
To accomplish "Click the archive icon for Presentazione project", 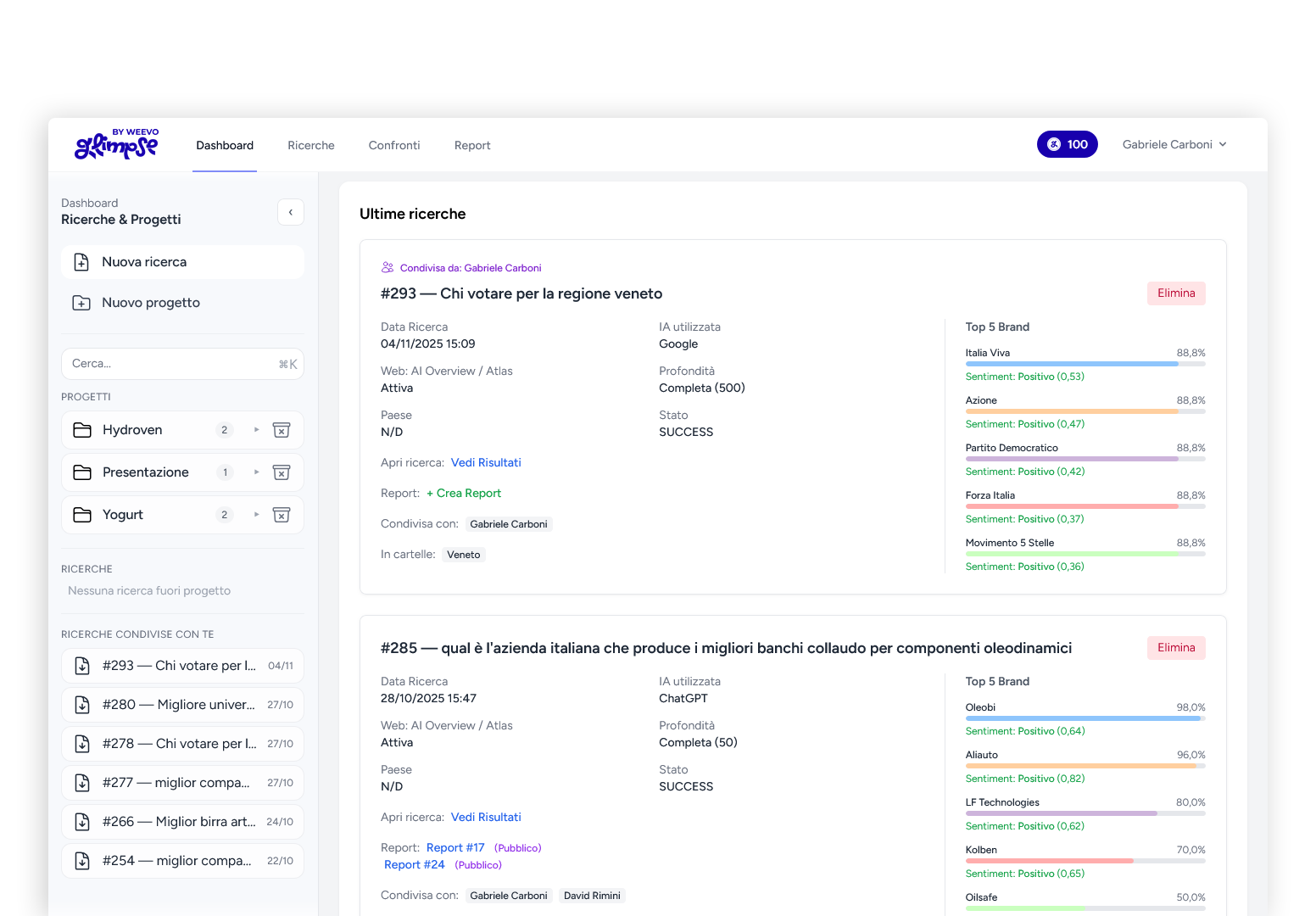I will click(282, 472).
